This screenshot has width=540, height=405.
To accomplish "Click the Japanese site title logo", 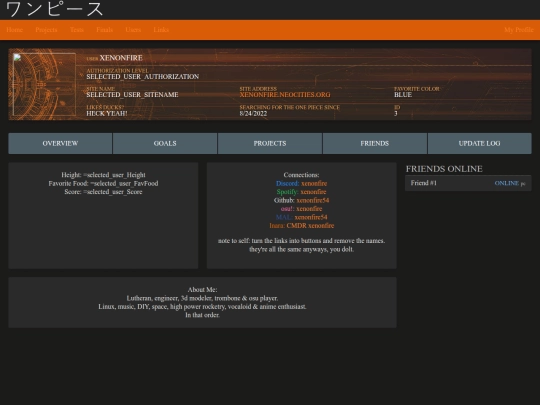I will pos(54,9).
